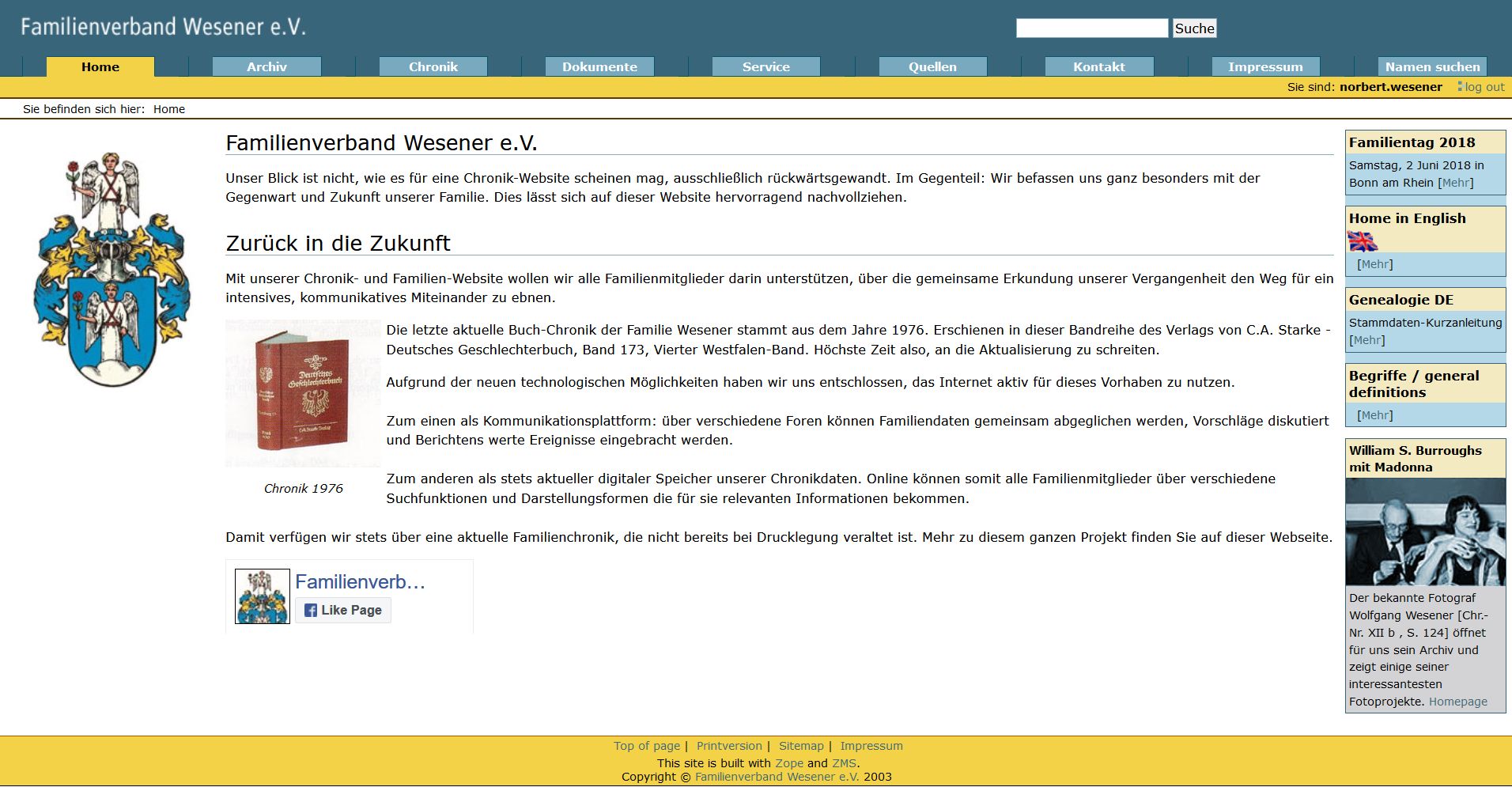The image size is (1512, 787).
Task: Click the Burroughs and Madonna photo
Action: (1426, 532)
